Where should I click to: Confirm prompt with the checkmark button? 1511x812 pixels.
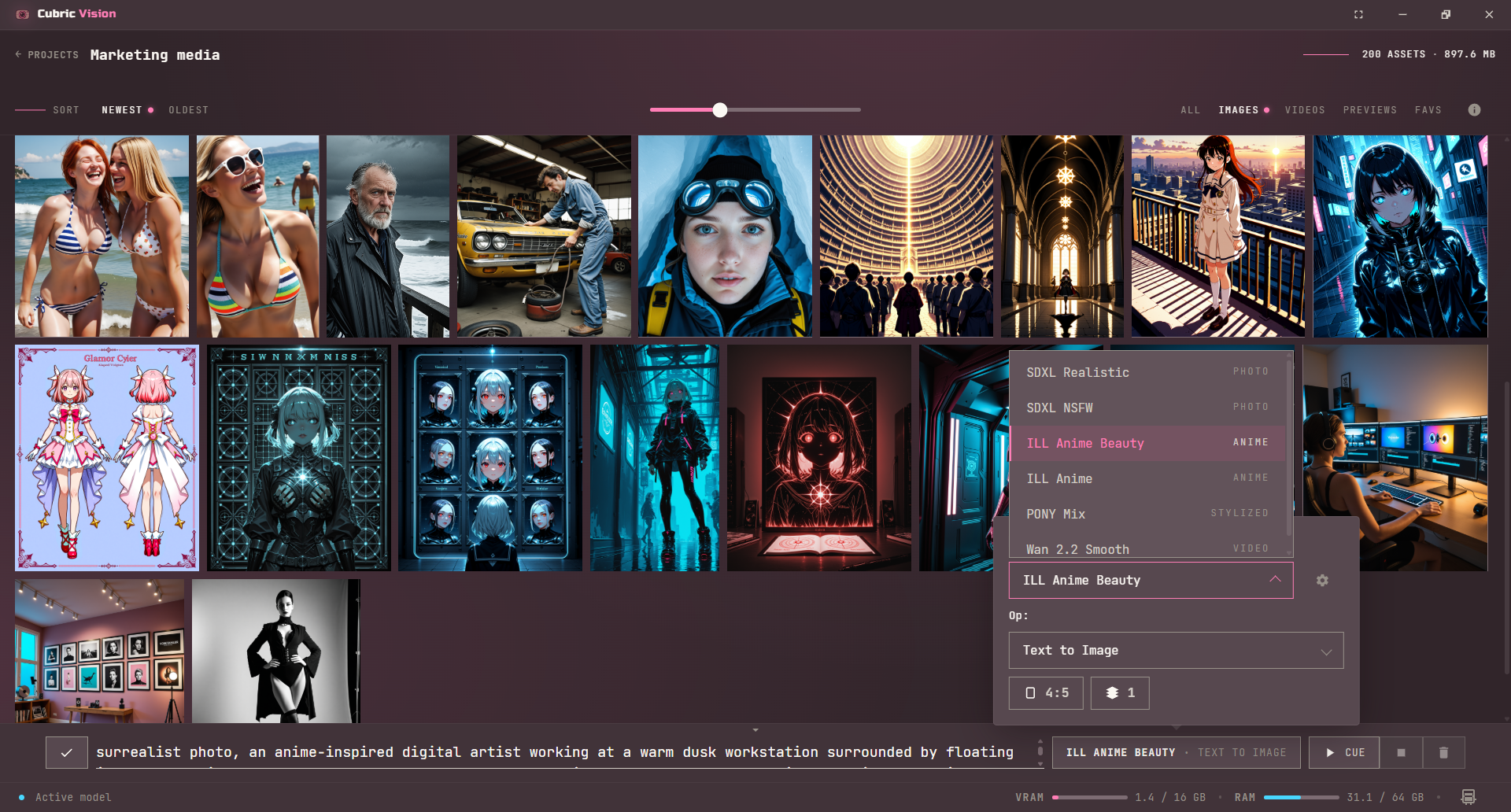[67, 753]
